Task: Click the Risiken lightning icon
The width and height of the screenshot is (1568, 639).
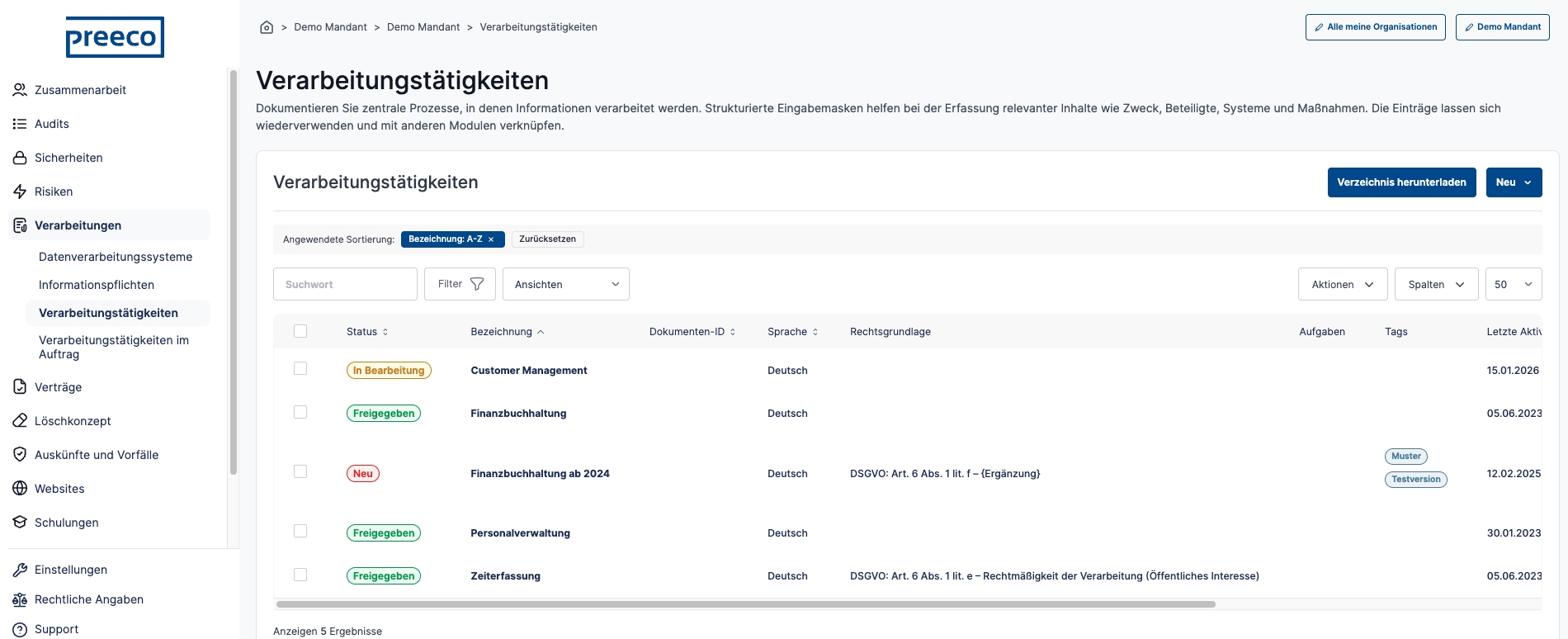Action: [20, 192]
